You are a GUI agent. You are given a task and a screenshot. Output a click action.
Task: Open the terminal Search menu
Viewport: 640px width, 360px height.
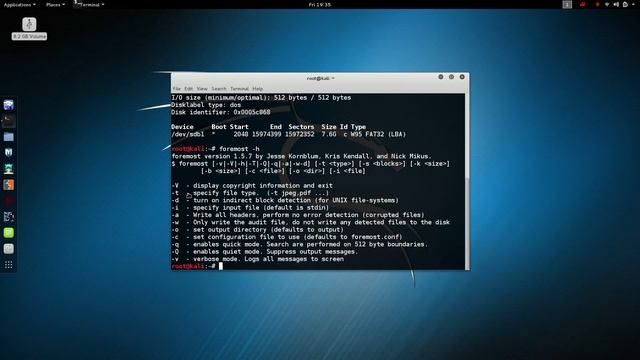(x=219, y=89)
